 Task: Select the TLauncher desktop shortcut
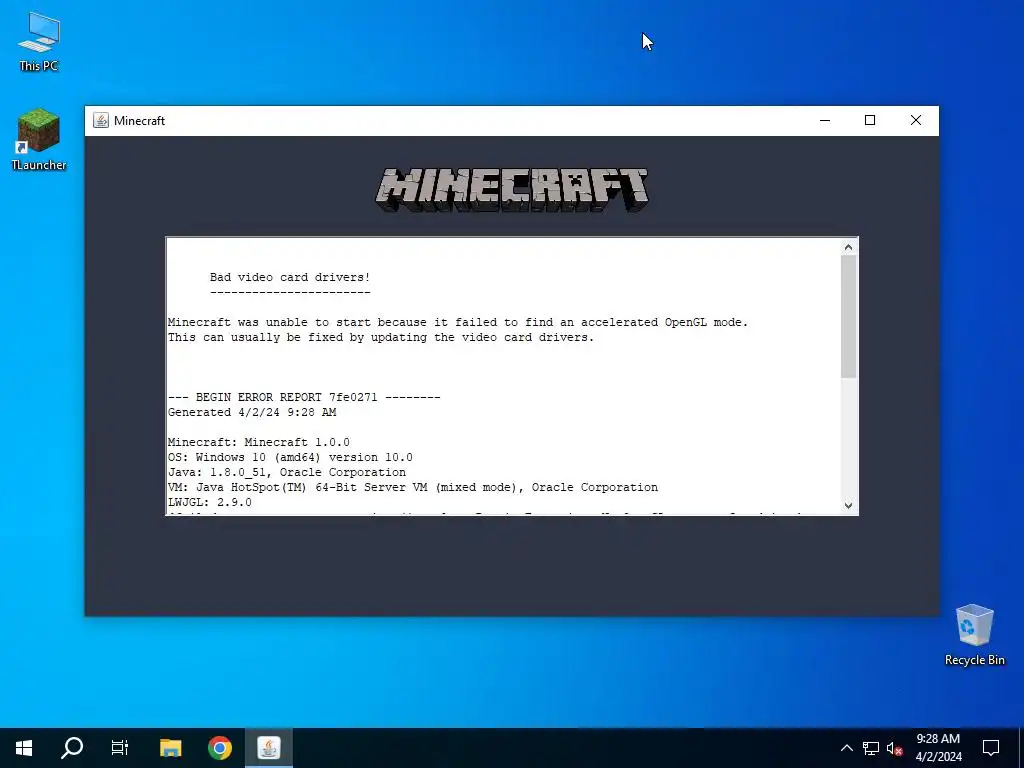tap(39, 140)
